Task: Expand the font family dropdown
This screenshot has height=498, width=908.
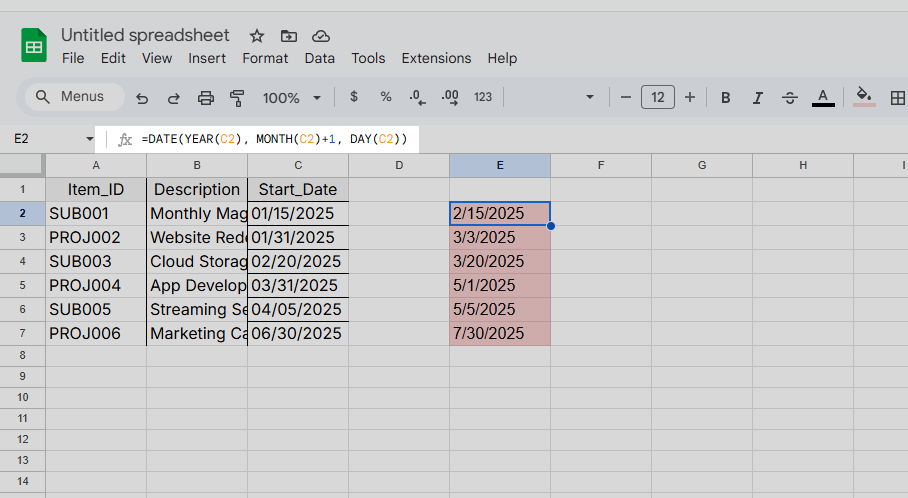Action: (x=589, y=98)
